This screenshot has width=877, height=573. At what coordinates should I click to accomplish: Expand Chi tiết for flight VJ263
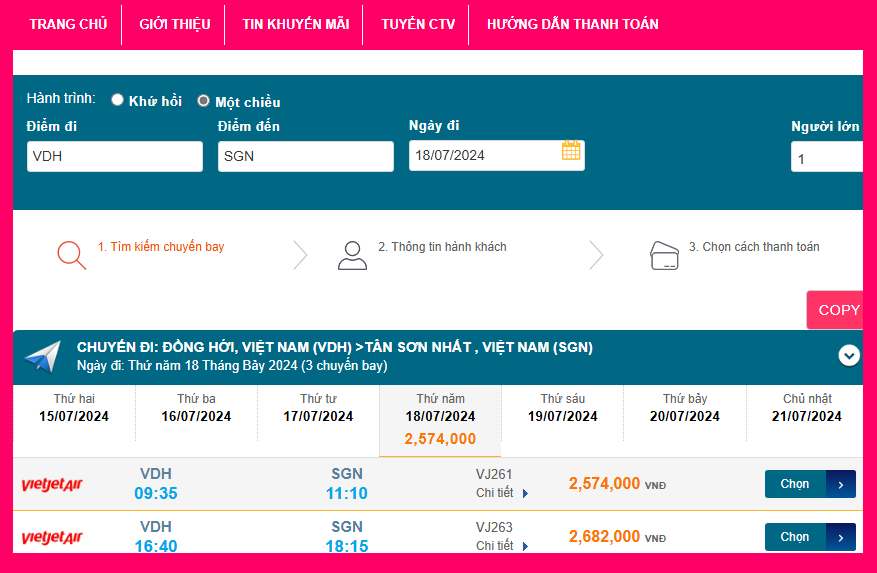pos(502,546)
